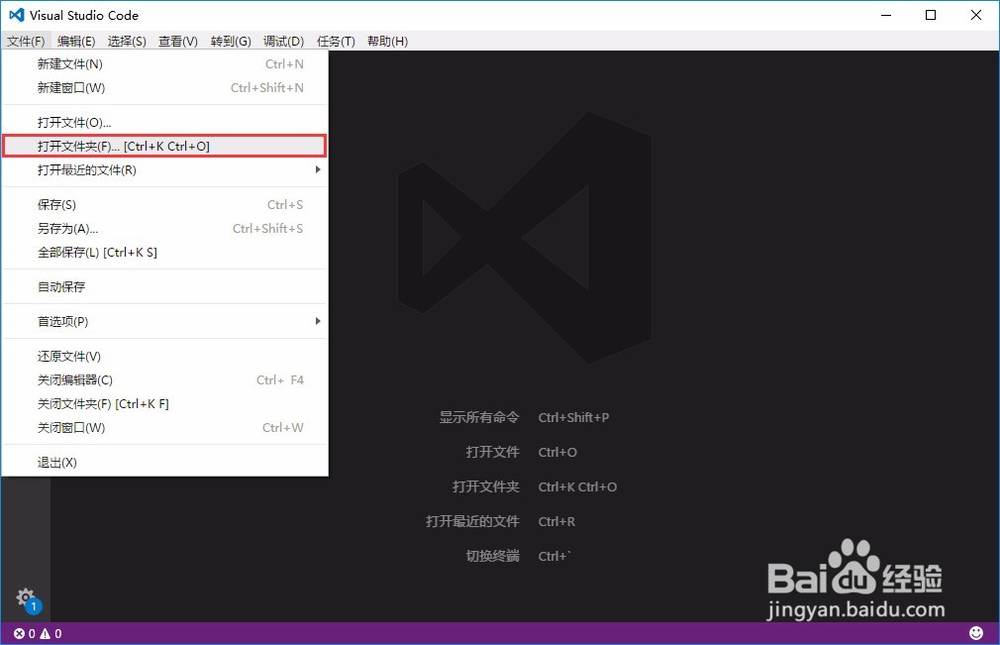Screen dimensions: 1000x645
Task: Expand the 首选项(P) submenu
Action: tap(62, 321)
